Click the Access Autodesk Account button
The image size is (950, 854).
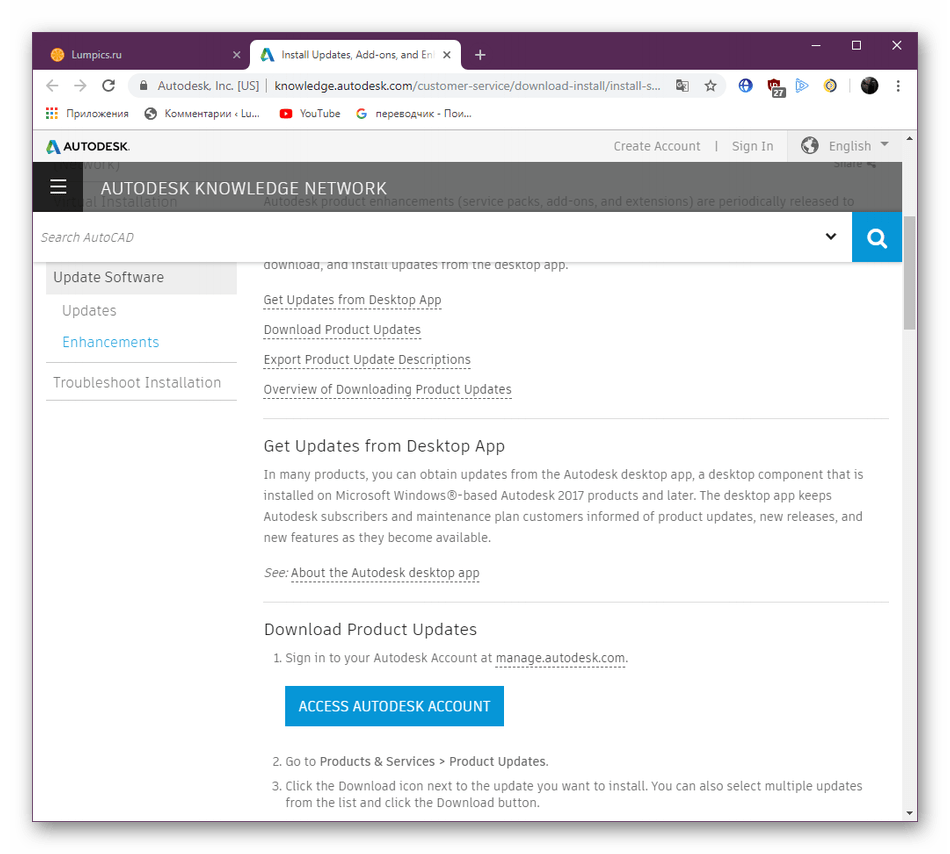[x=394, y=706]
